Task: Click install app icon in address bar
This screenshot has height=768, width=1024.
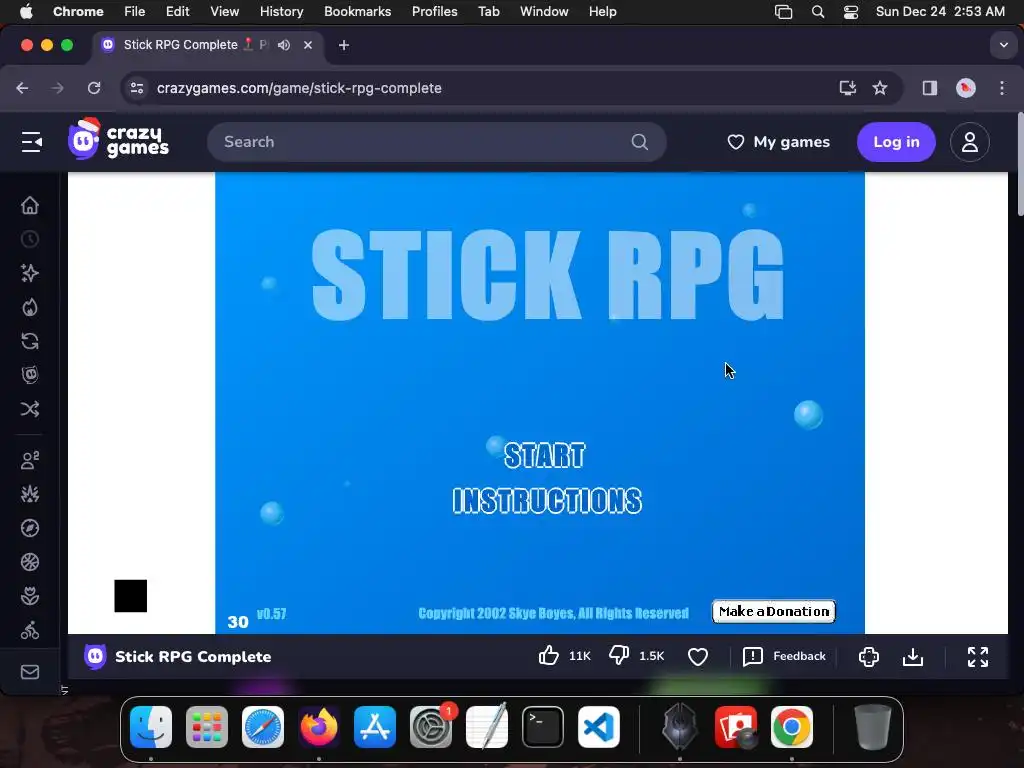Action: (x=848, y=88)
